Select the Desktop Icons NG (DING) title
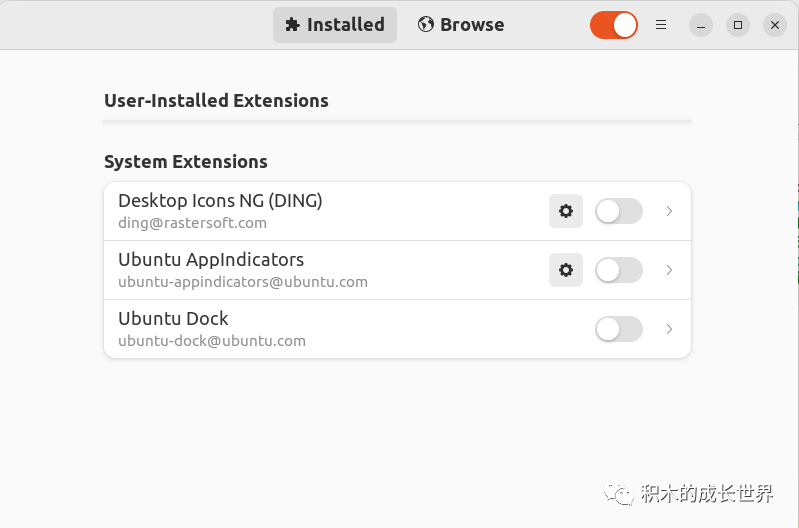Screen dimensions: 799x528 [x=220, y=201]
